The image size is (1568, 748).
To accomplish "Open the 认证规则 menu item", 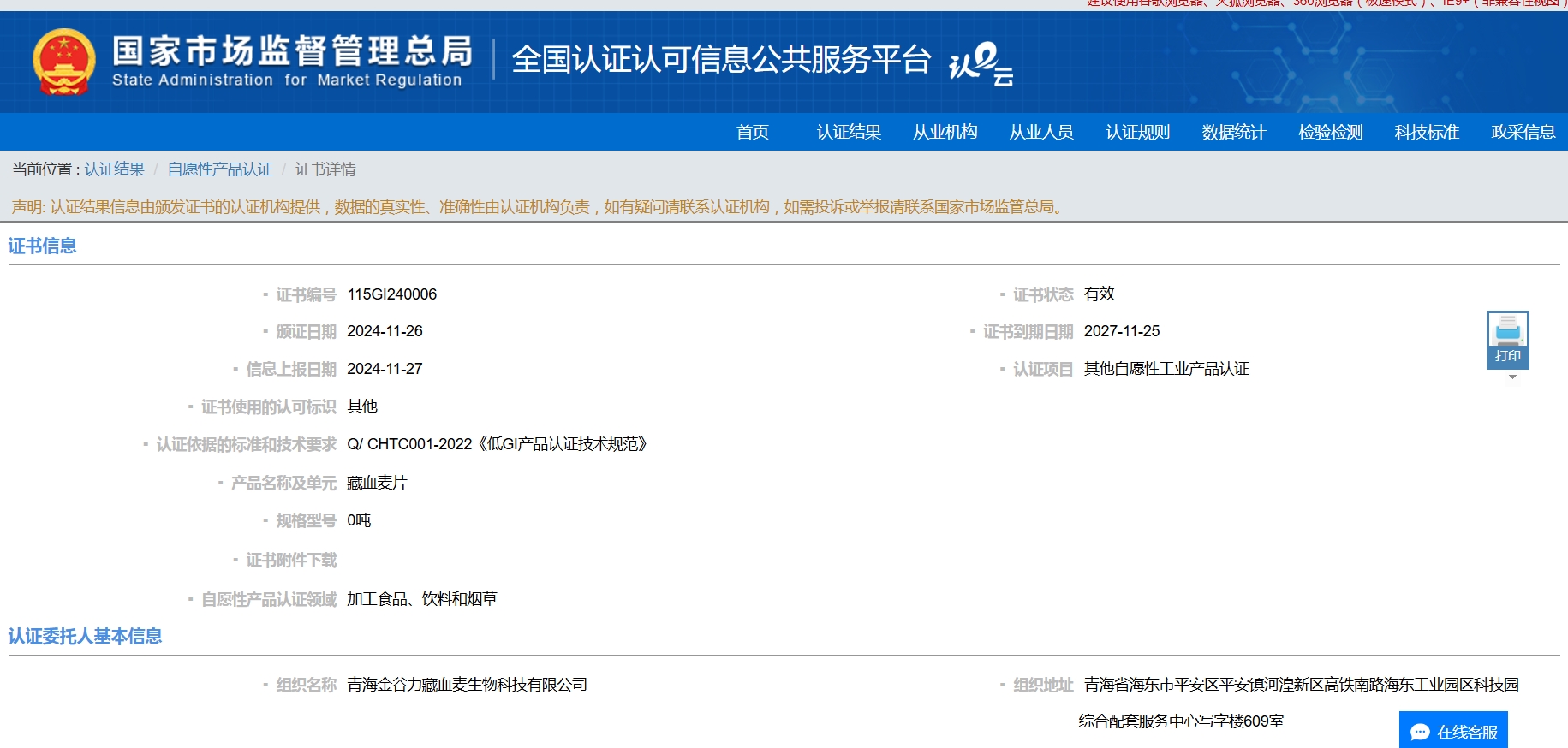I will tap(1137, 132).
